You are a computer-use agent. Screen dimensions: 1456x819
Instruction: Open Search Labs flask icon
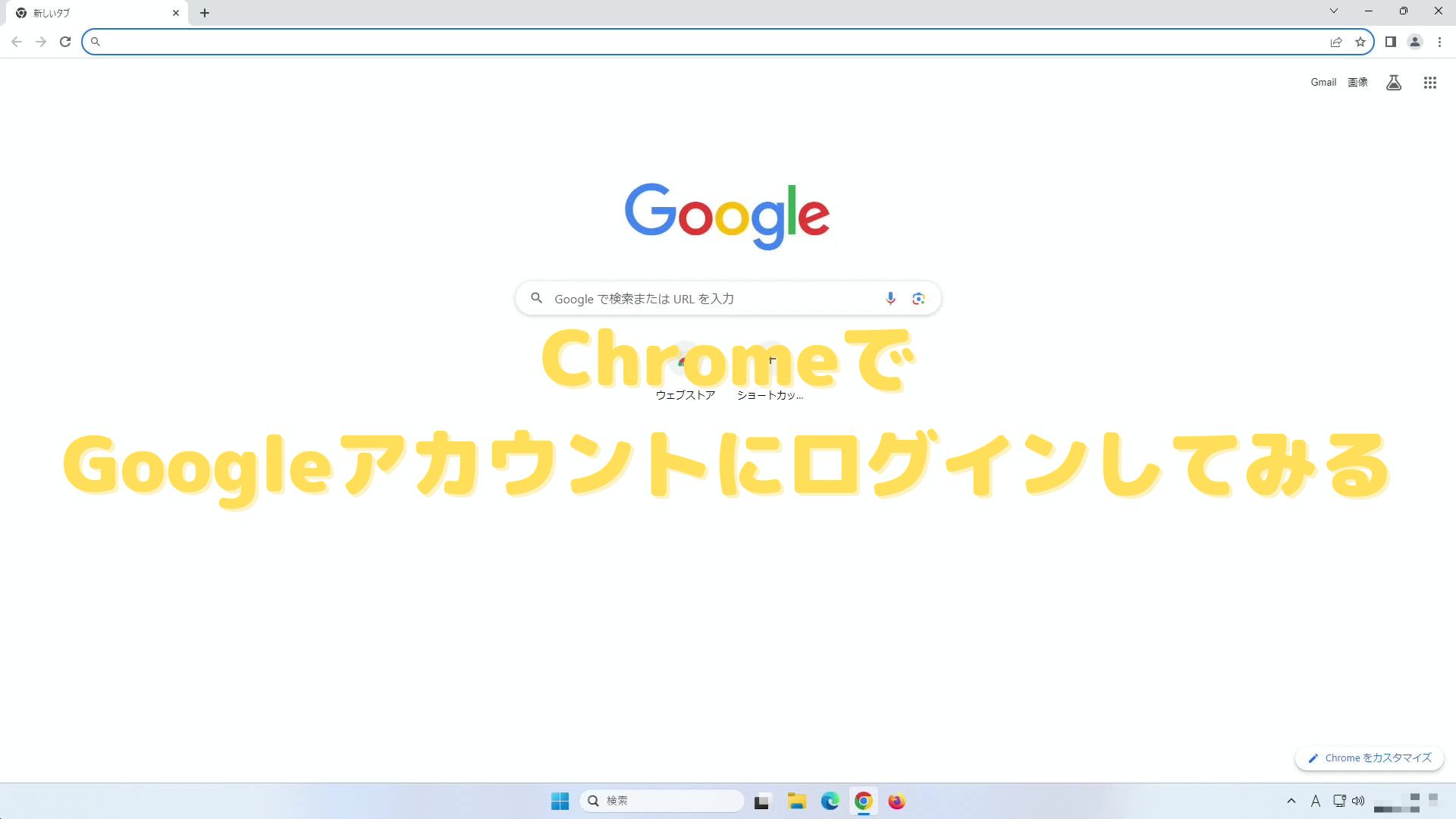pyautogui.click(x=1394, y=83)
